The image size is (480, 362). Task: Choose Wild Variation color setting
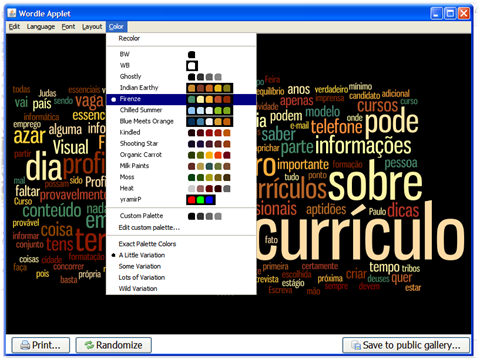pyautogui.click(x=138, y=289)
